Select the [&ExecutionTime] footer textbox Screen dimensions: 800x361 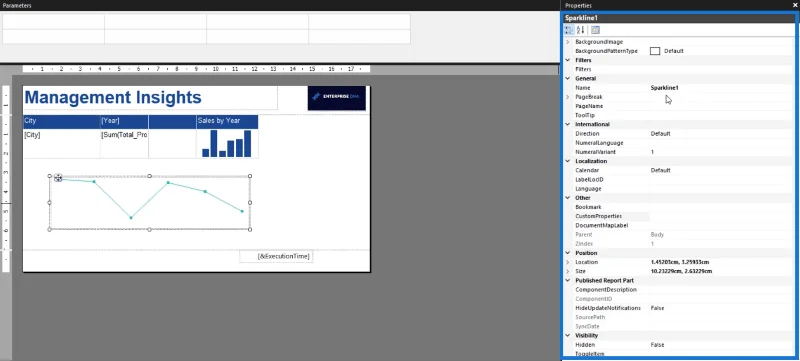pyautogui.click(x=276, y=256)
